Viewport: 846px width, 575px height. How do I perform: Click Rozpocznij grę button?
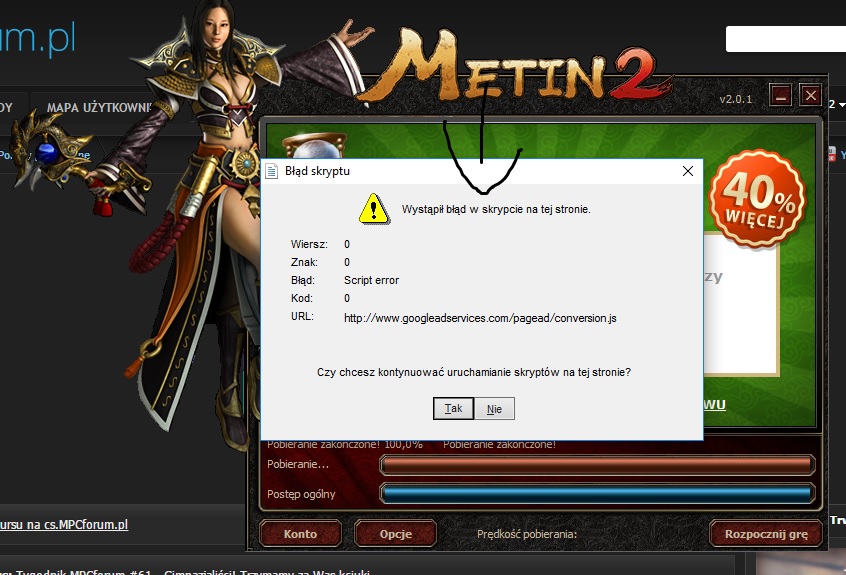(766, 533)
